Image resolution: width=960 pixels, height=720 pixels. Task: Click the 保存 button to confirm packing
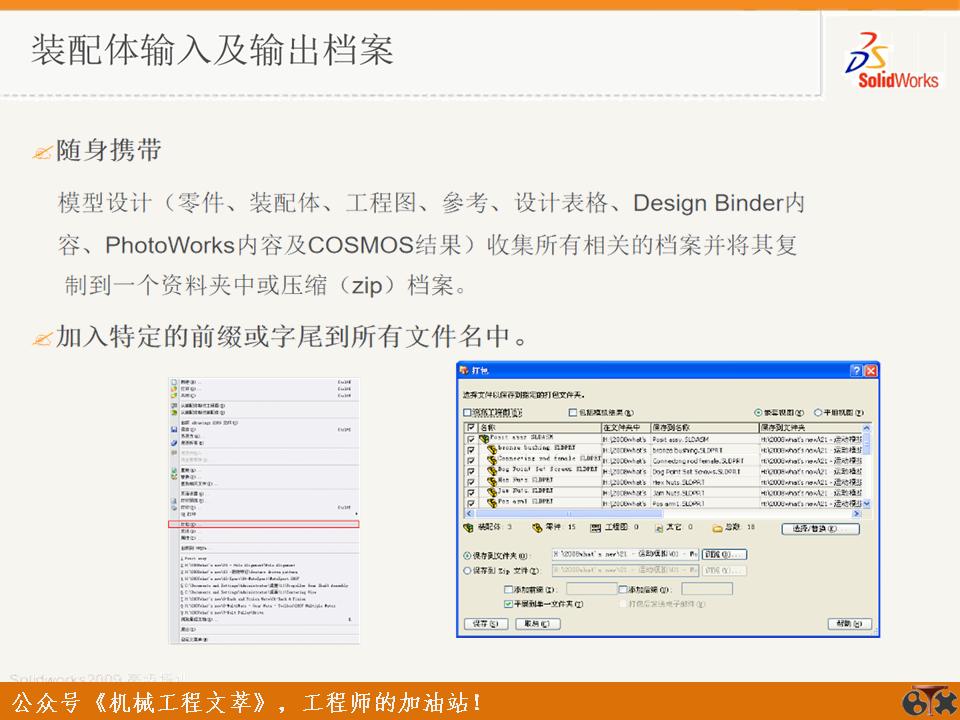[484, 622]
